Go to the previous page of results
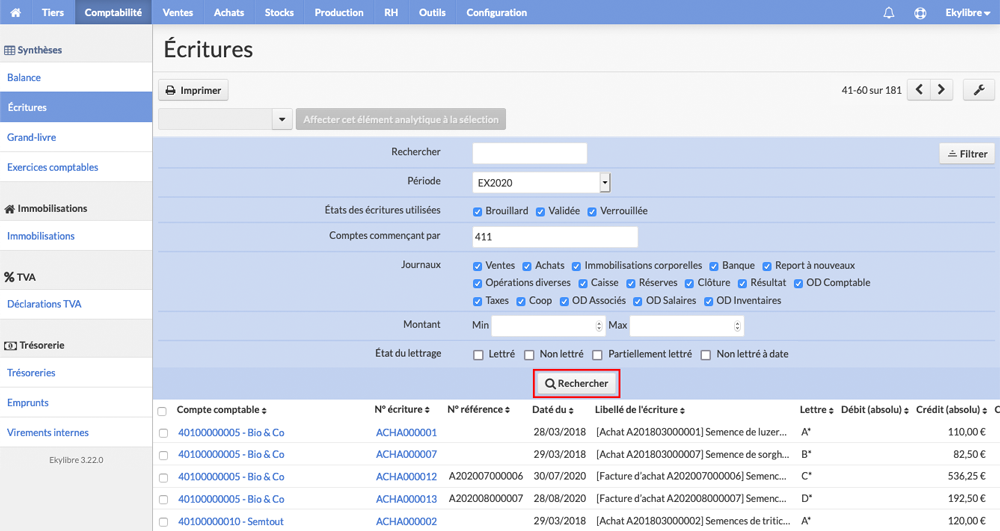 tap(919, 90)
